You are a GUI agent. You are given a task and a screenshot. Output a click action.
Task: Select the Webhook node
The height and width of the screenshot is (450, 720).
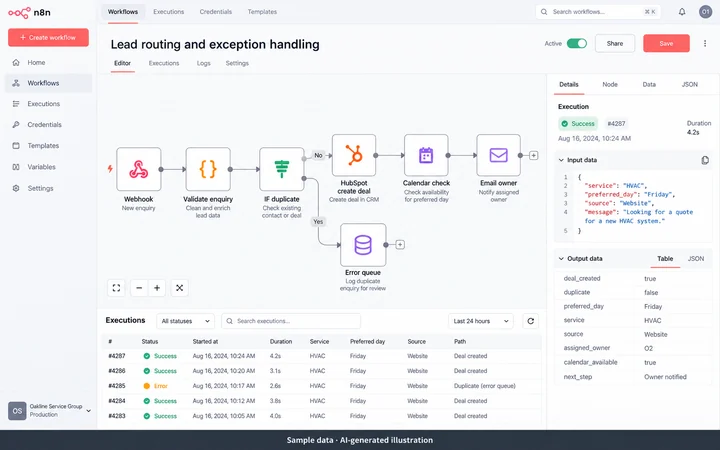point(139,169)
